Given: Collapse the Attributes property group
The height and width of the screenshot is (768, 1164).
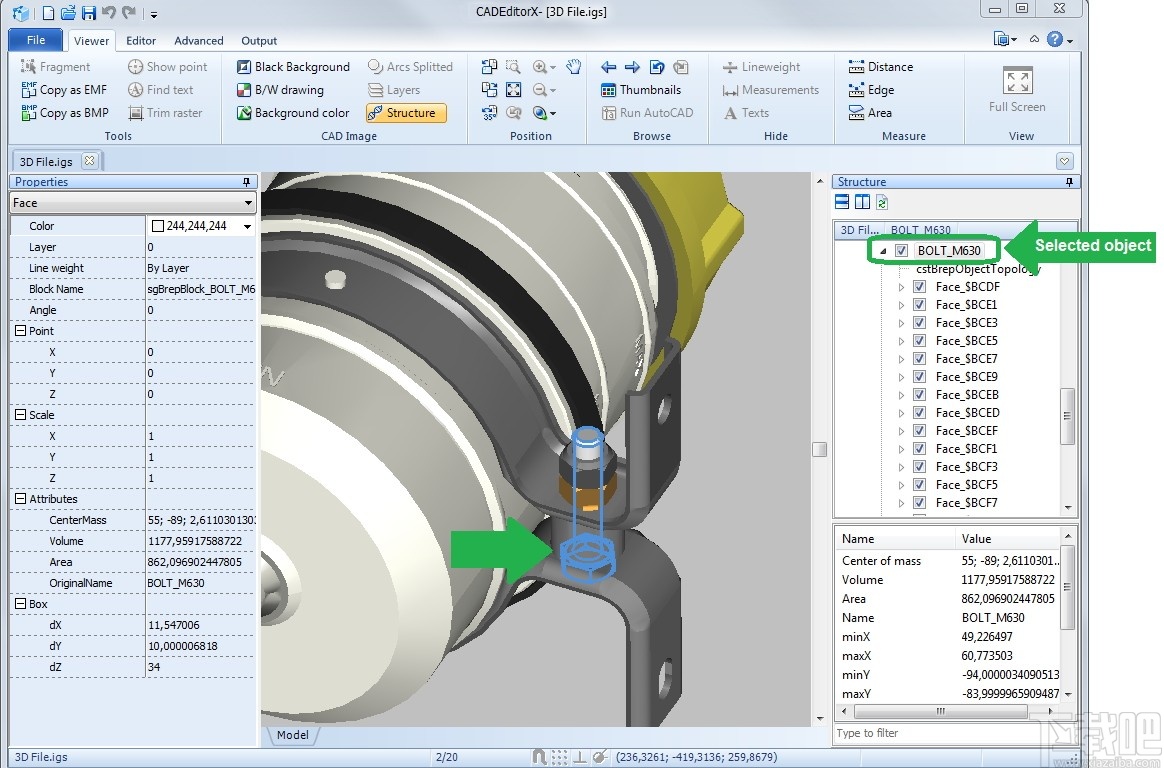Looking at the screenshot, I should tap(21, 499).
